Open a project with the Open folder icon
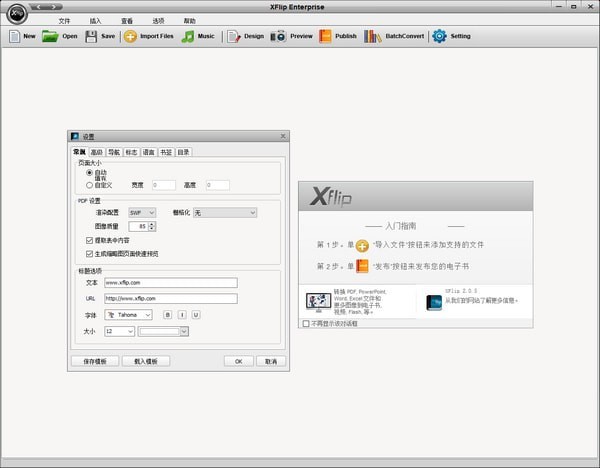 point(50,36)
